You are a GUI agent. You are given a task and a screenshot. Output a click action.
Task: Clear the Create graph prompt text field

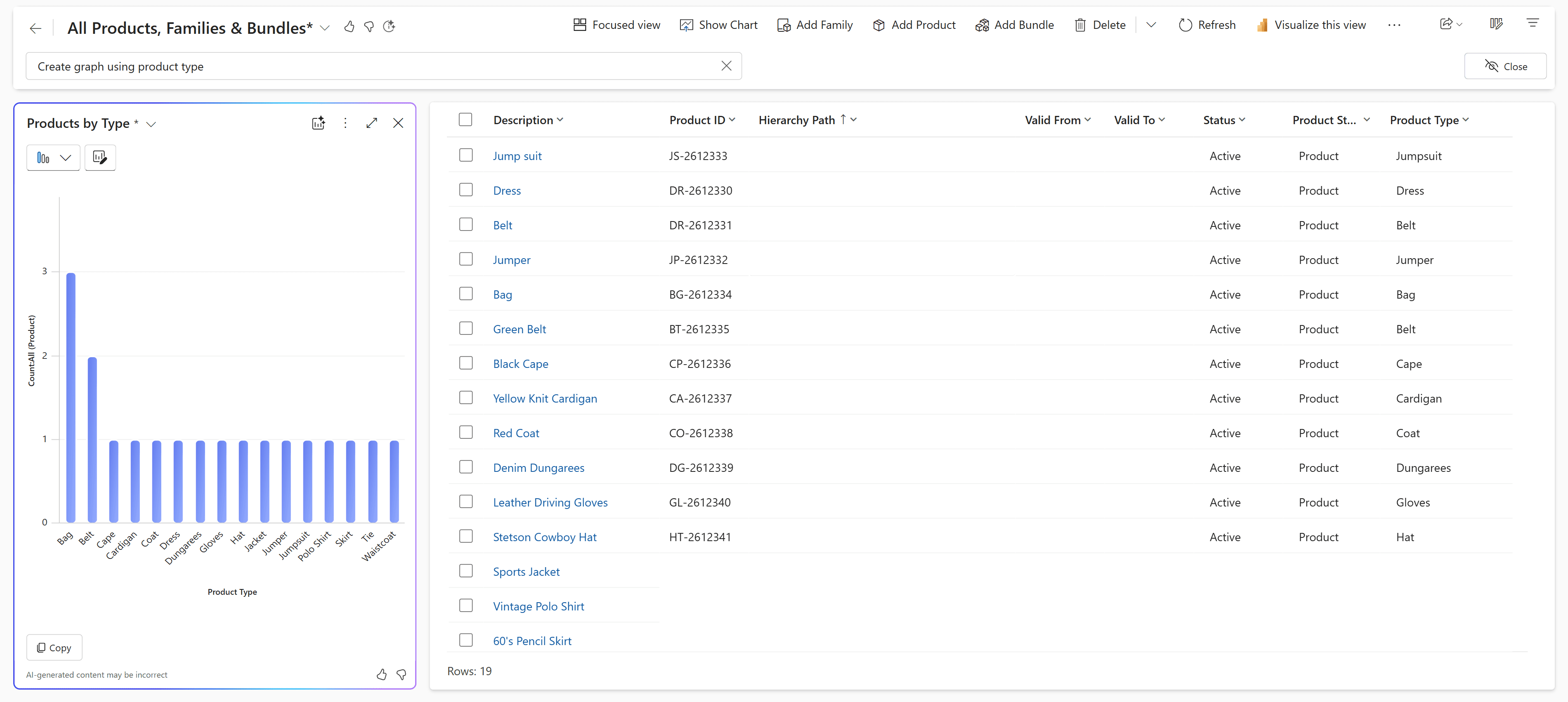(x=726, y=66)
